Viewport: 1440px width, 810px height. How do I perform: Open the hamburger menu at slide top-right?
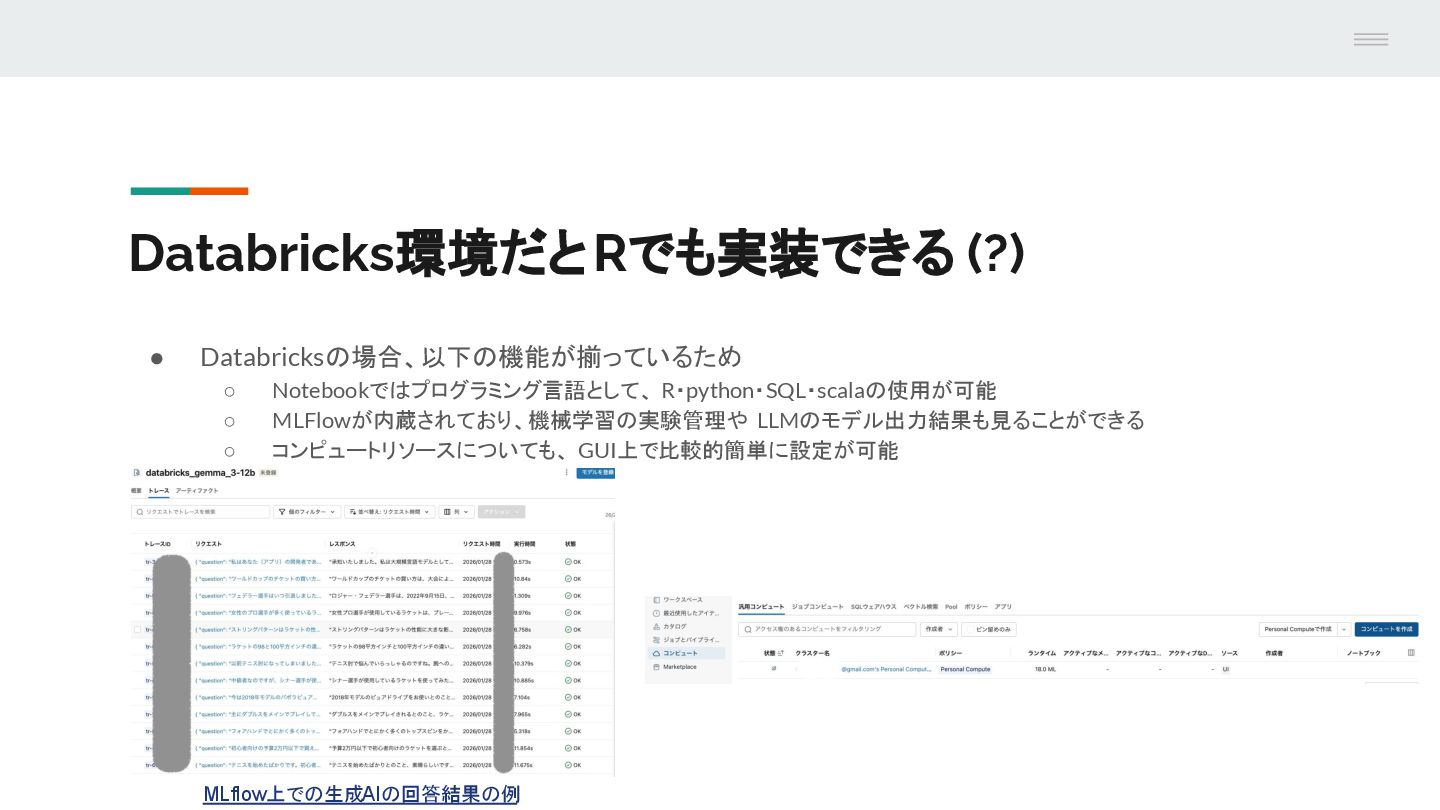[x=1371, y=39]
